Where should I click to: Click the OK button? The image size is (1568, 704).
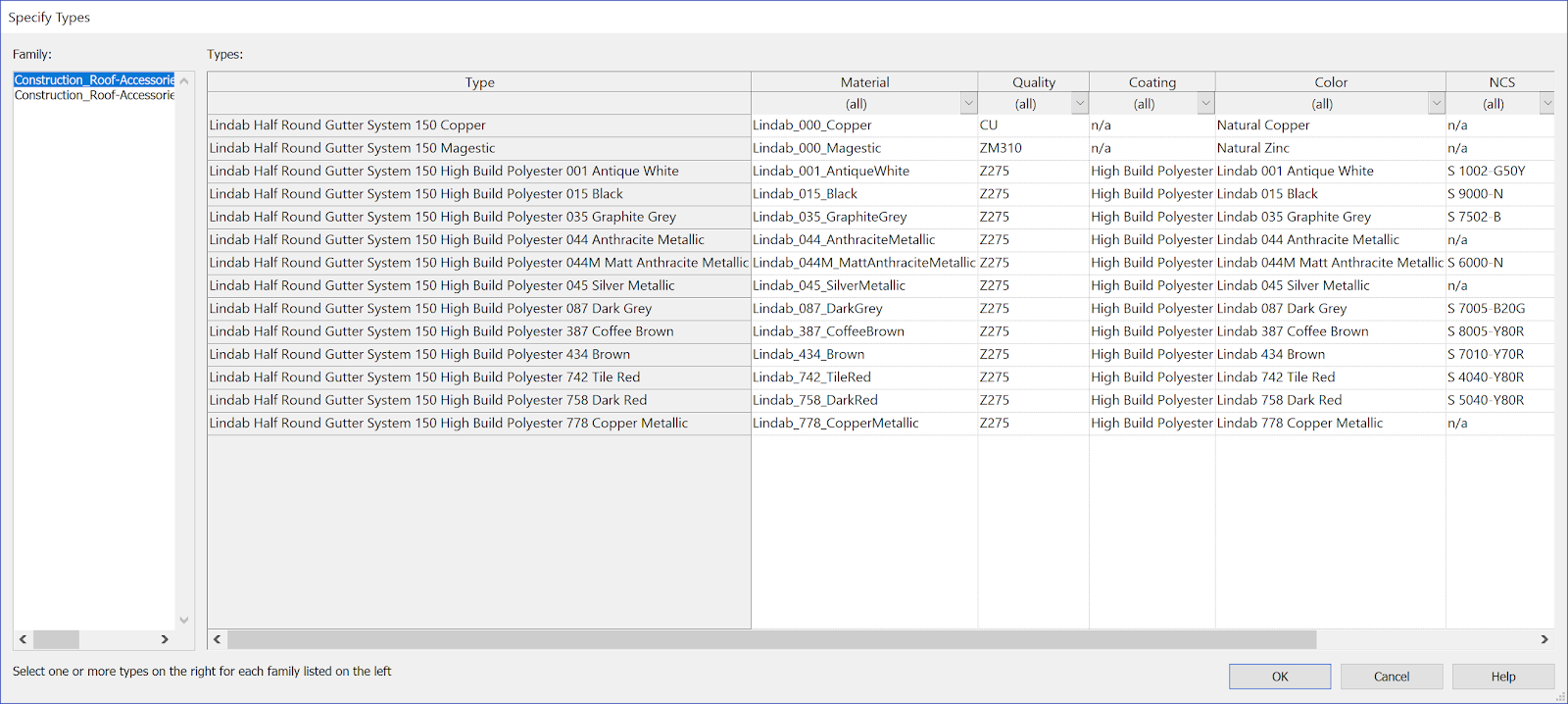[x=1280, y=677]
